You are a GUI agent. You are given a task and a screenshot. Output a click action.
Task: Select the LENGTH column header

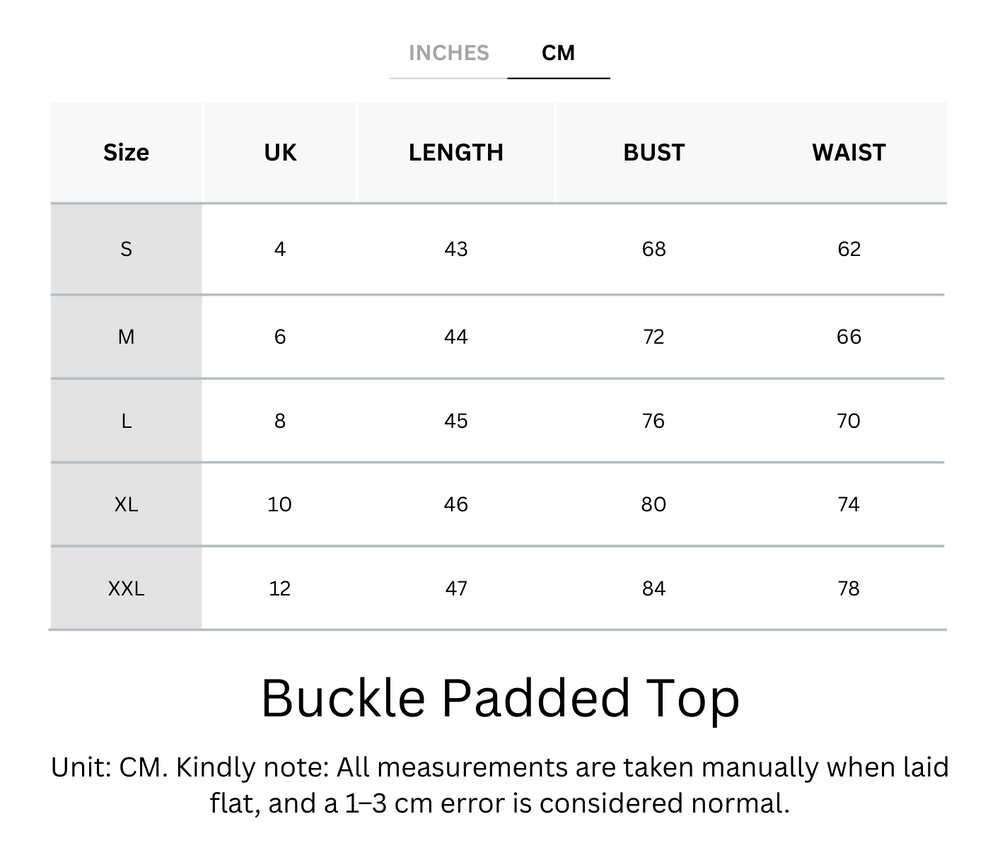point(456,152)
